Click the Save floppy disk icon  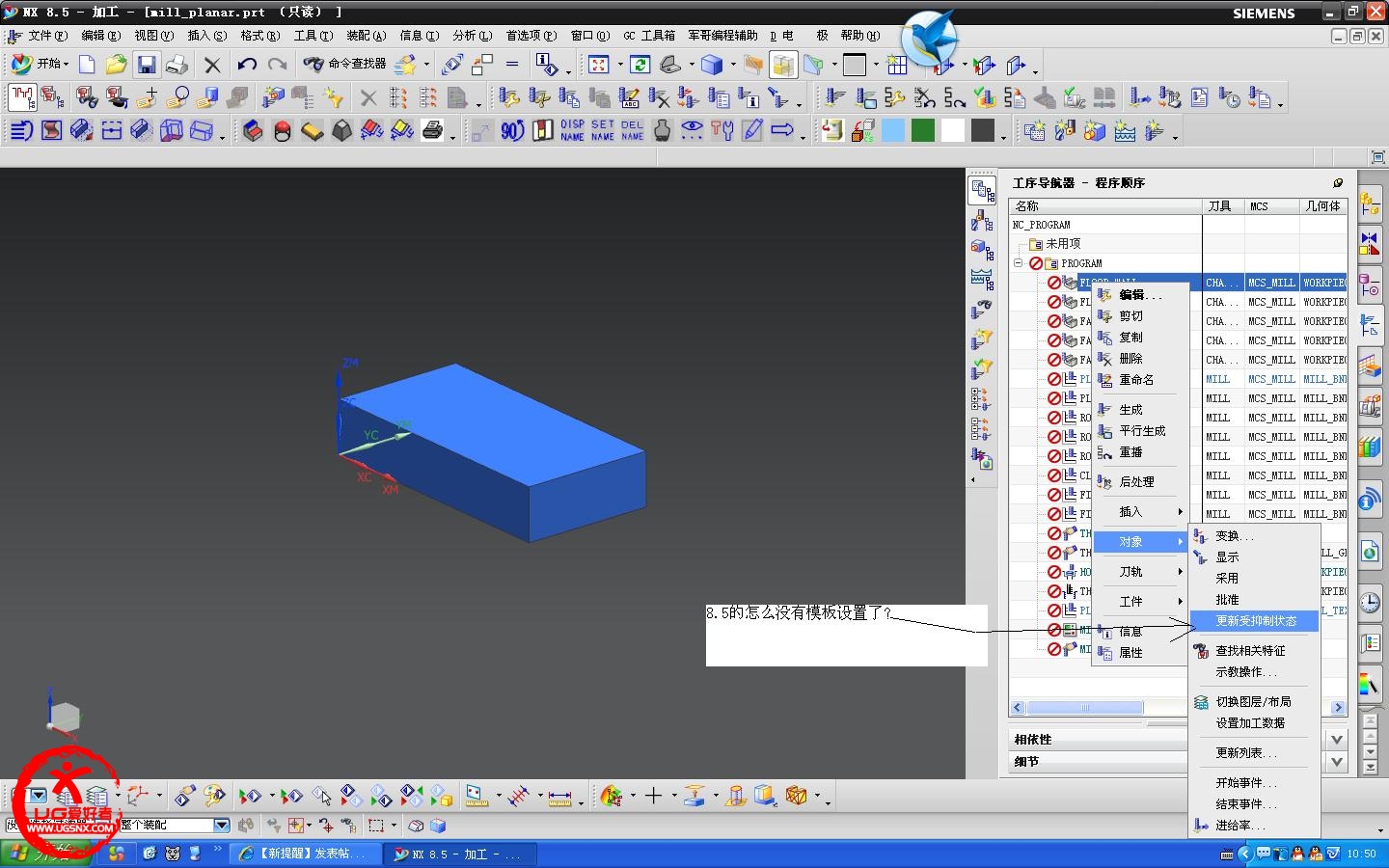pos(146,65)
